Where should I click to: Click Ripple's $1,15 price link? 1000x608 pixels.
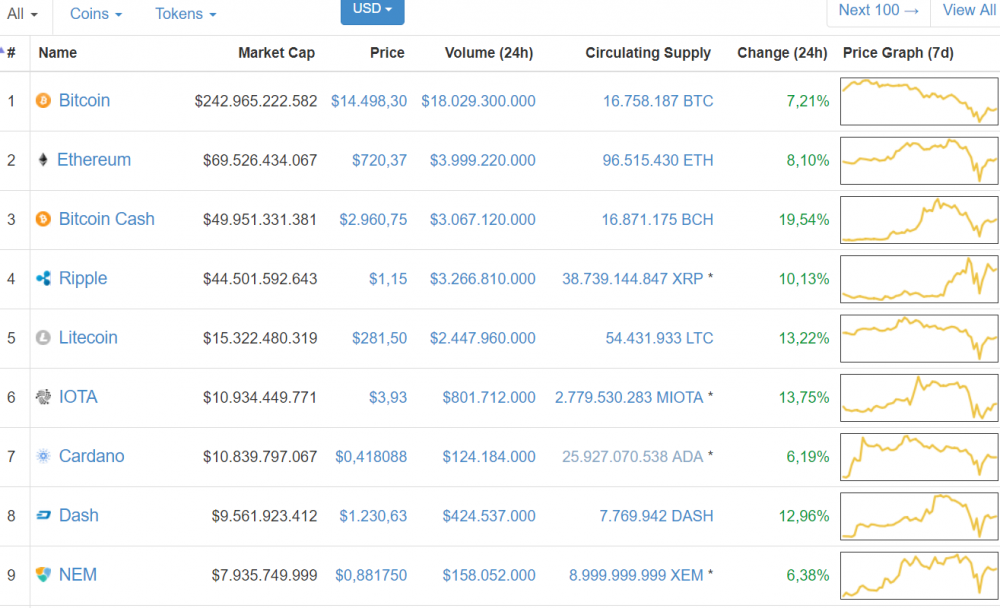pos(387,279)
